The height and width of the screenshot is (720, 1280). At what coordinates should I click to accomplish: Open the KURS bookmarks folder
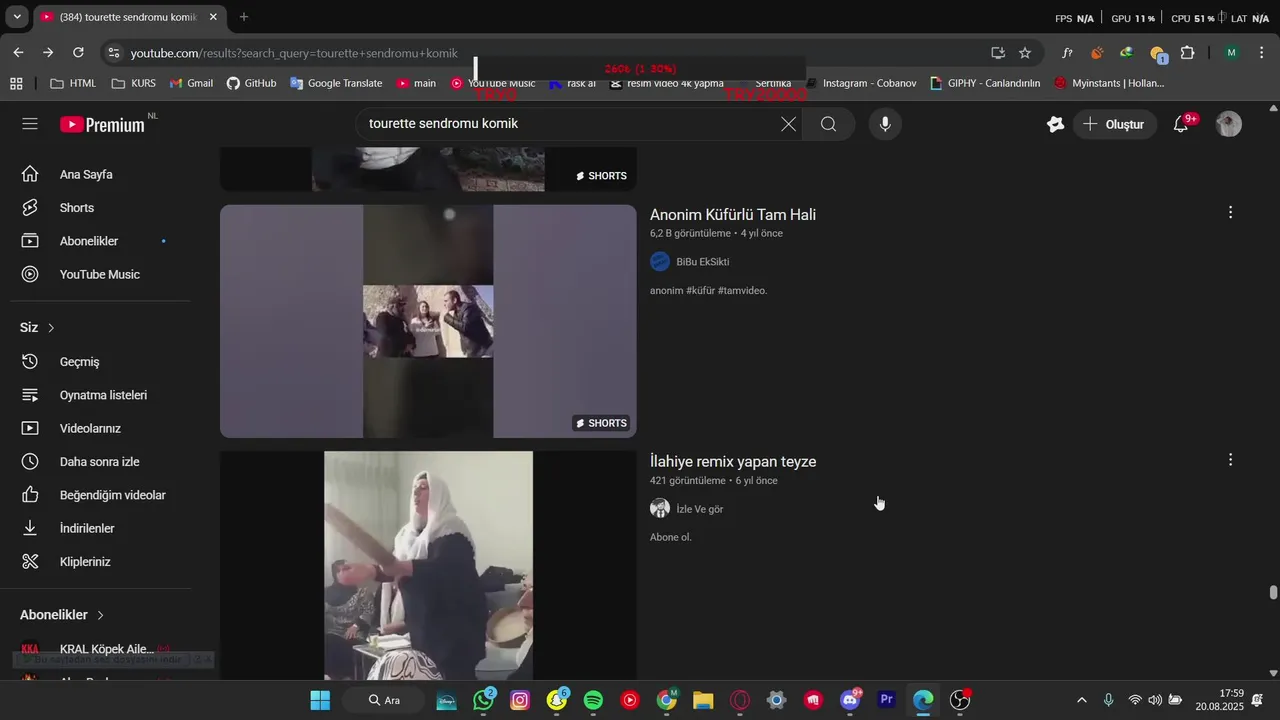tap(134, 83)
